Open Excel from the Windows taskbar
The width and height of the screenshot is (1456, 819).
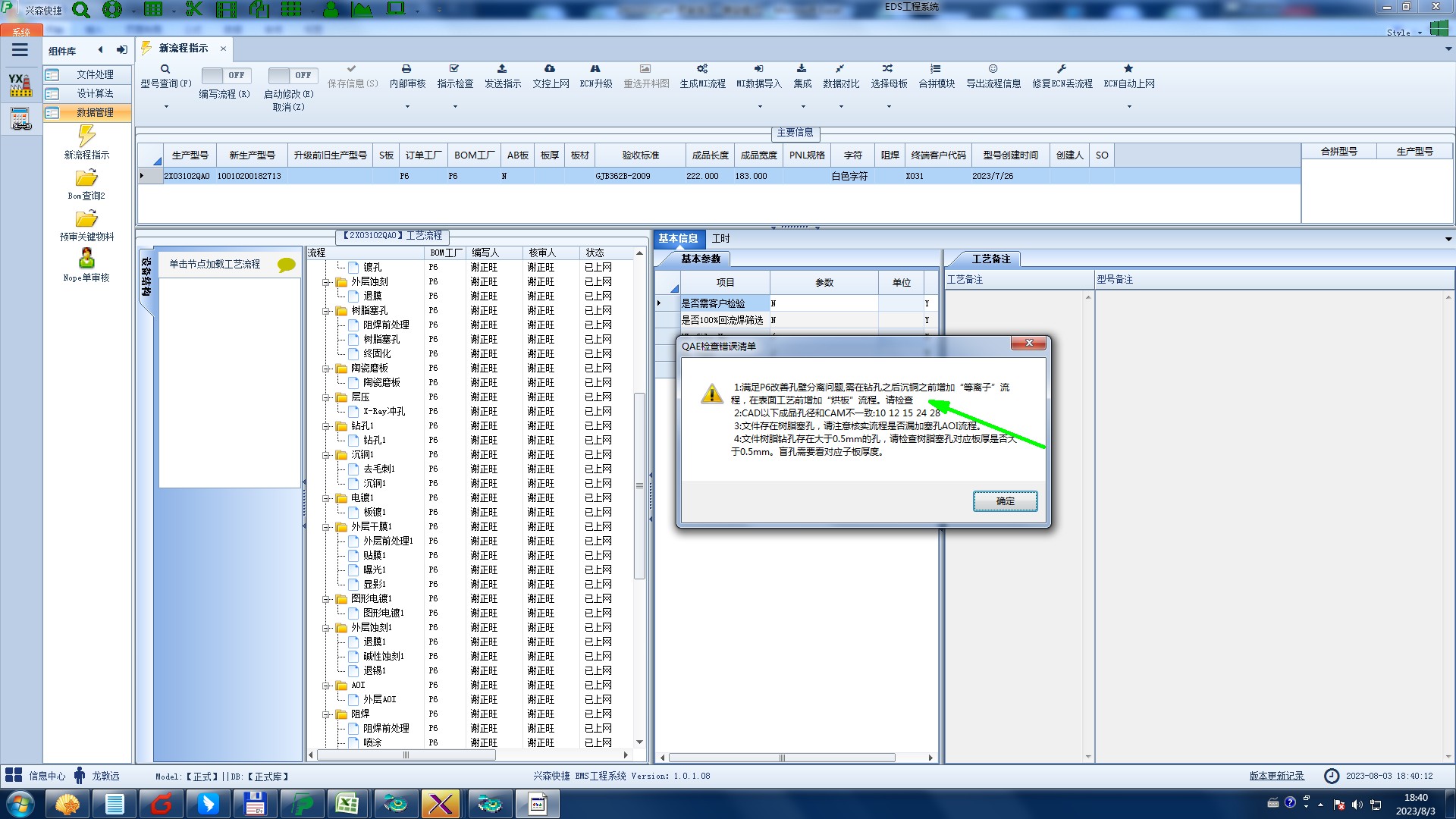coord(347,803)
